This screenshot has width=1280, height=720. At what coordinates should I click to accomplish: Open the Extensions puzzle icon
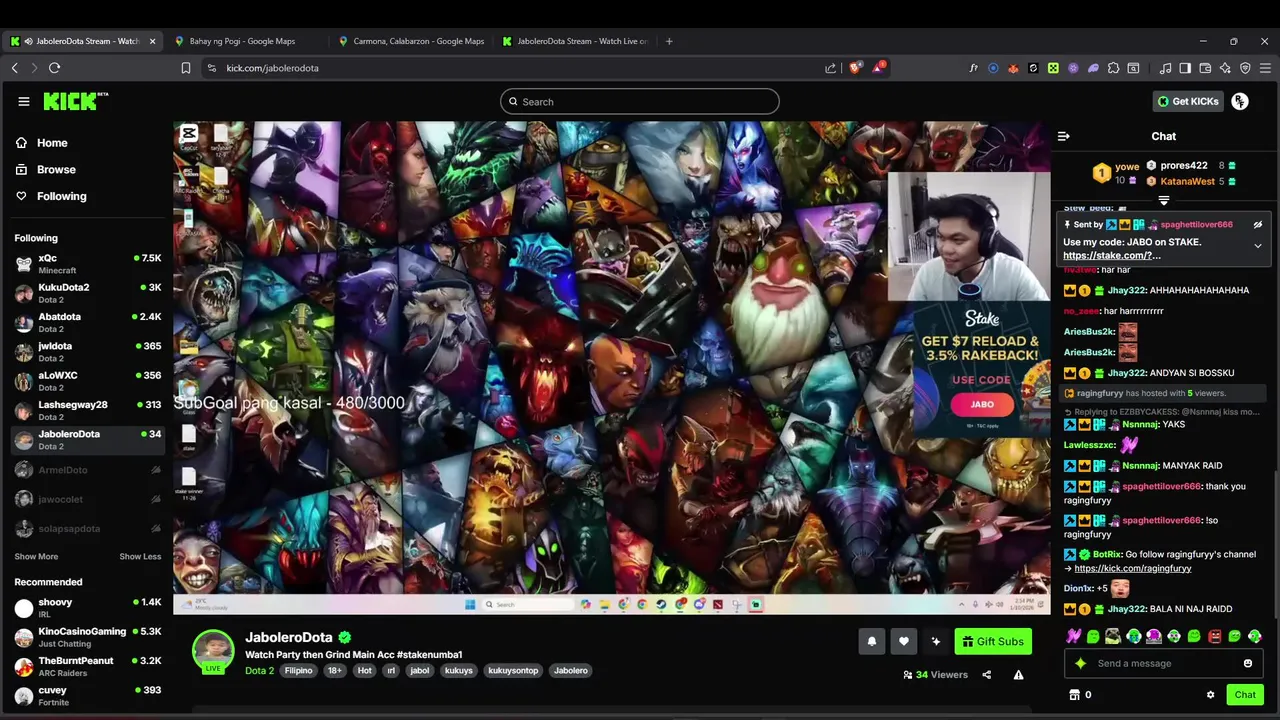click(1113, 68)
